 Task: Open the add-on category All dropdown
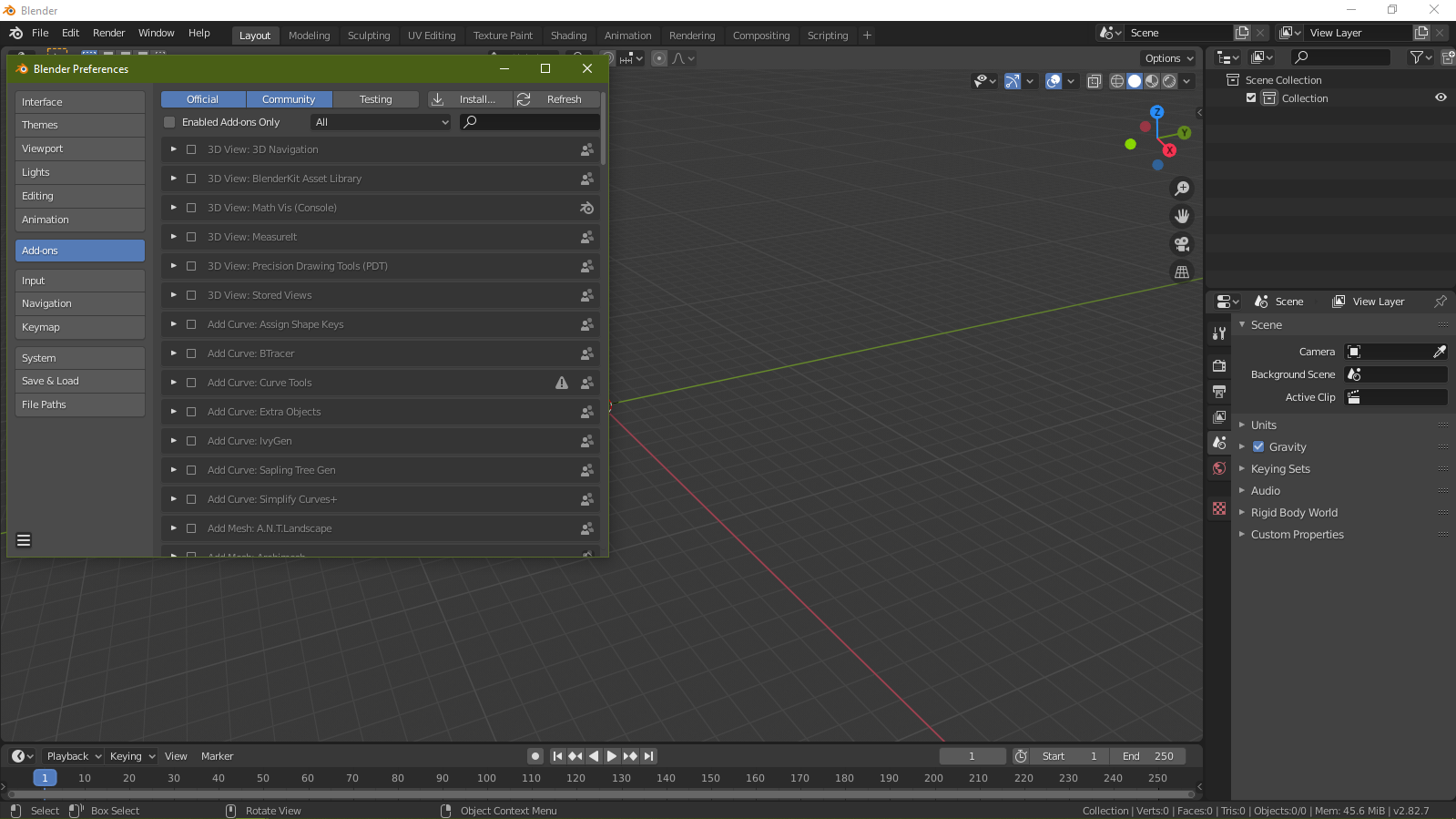coord(382,122)
